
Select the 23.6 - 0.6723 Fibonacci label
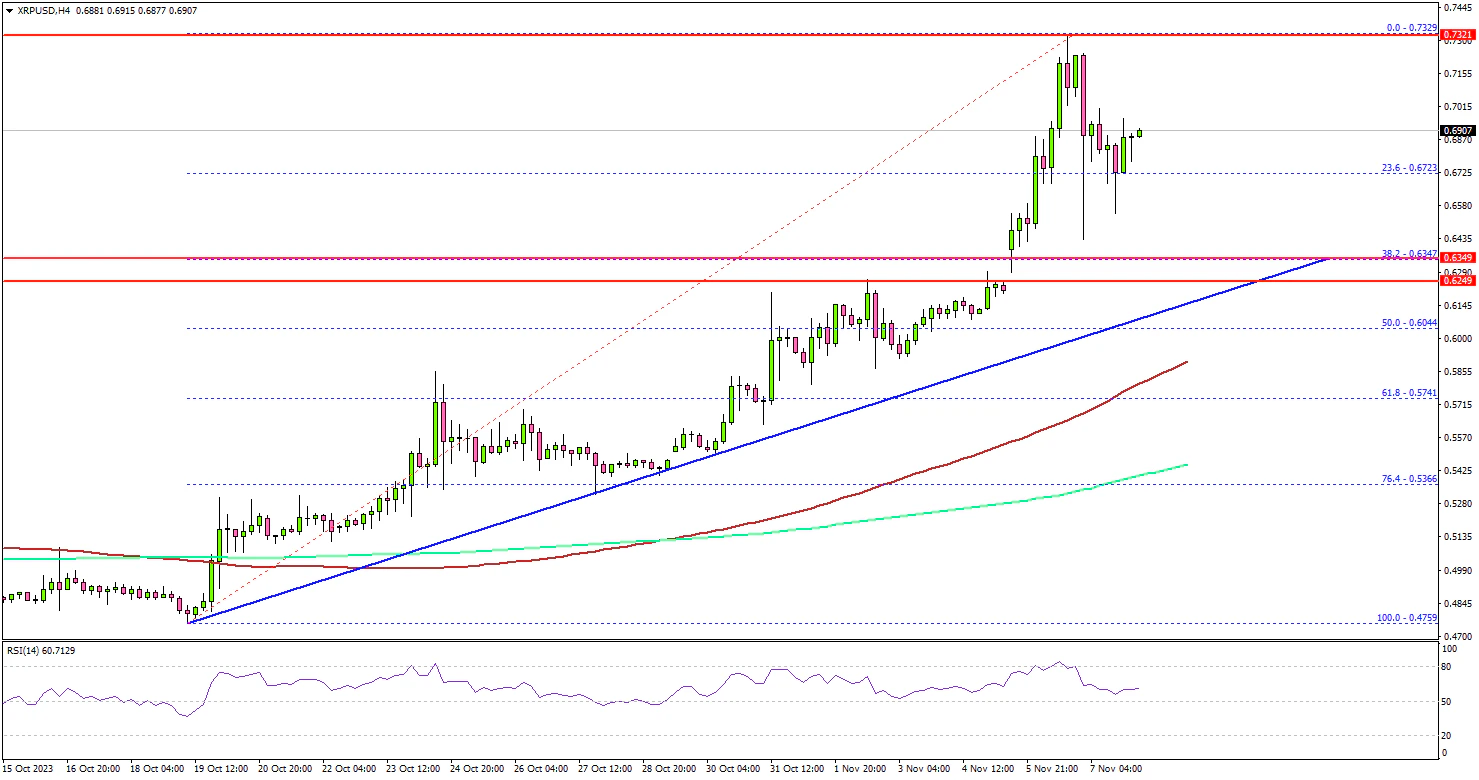tap(1408, 168)
